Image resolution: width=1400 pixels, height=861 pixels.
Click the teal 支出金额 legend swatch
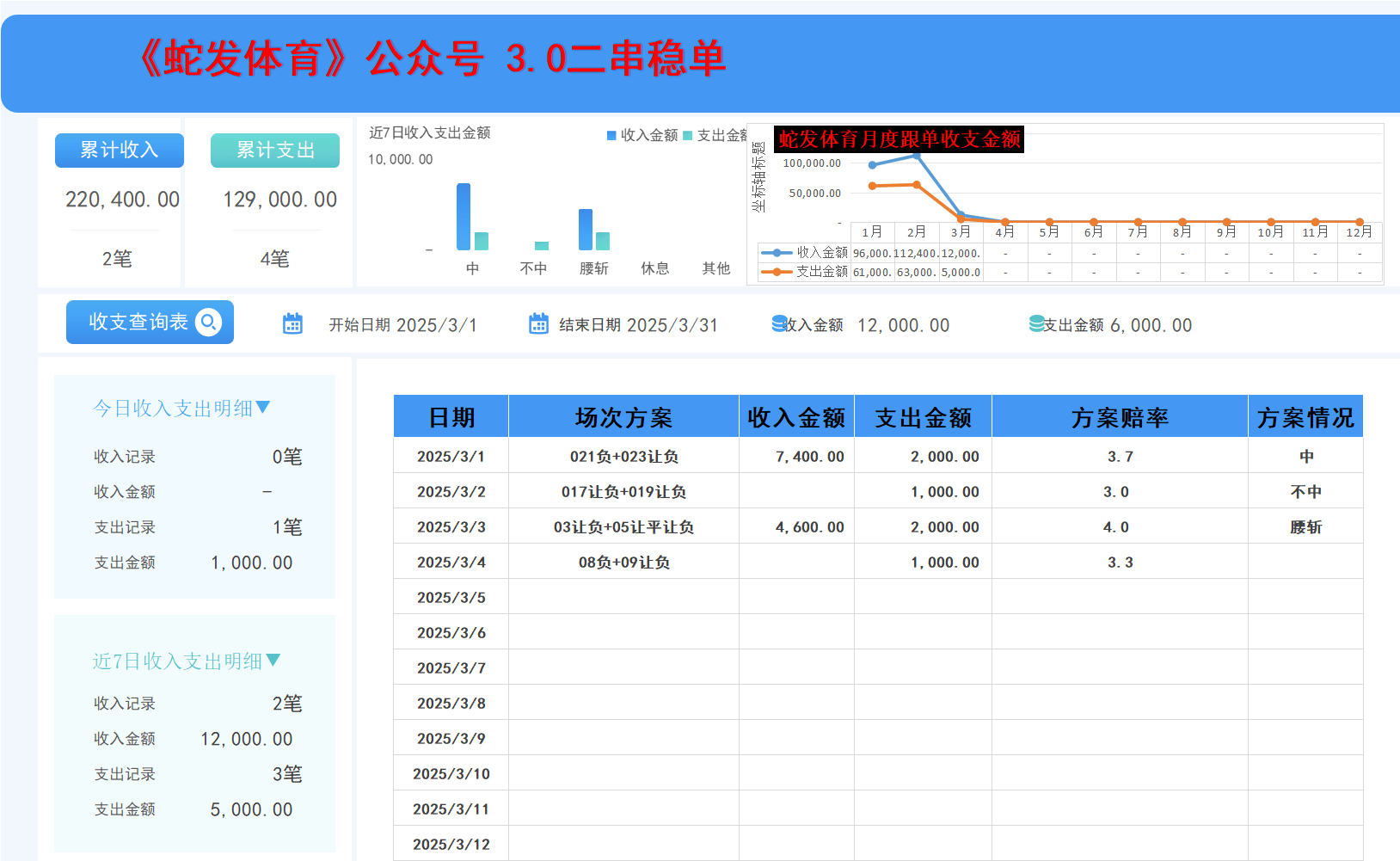[x=687, y=135]
